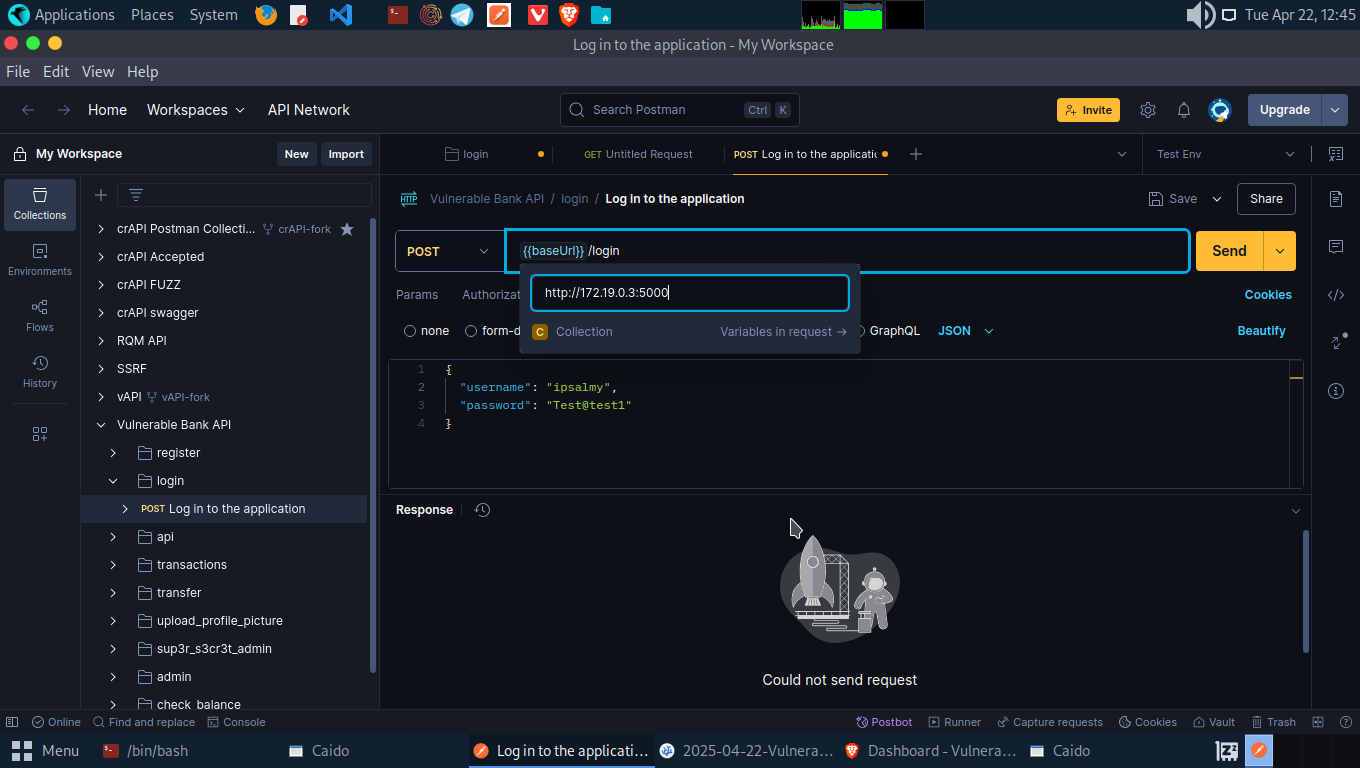Toggle the sidebar icon in status bar
Screen dimensions: 1360x768
point(12,722)
